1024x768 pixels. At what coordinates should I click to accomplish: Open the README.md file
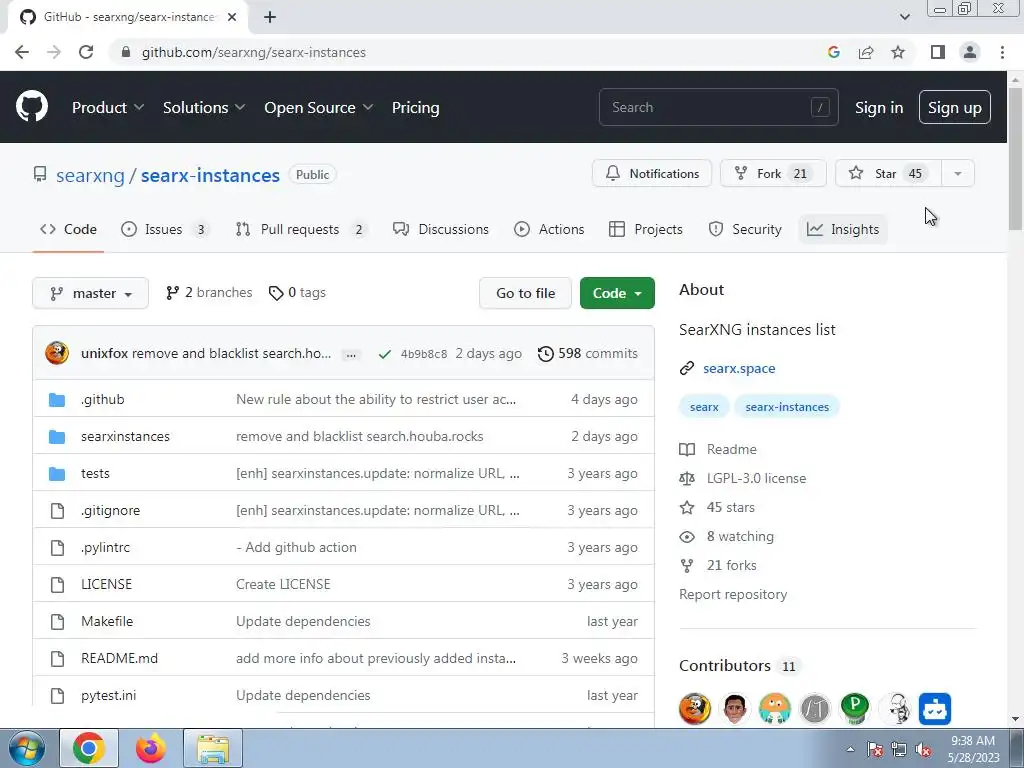tap(120, 659)
